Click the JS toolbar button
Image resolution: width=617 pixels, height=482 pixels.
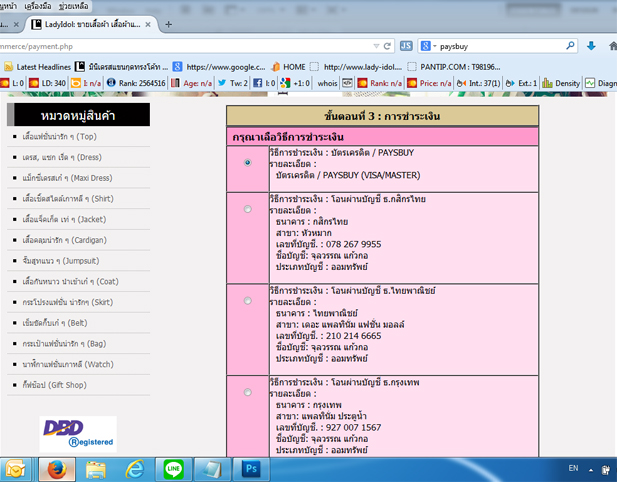coord(406,46)
